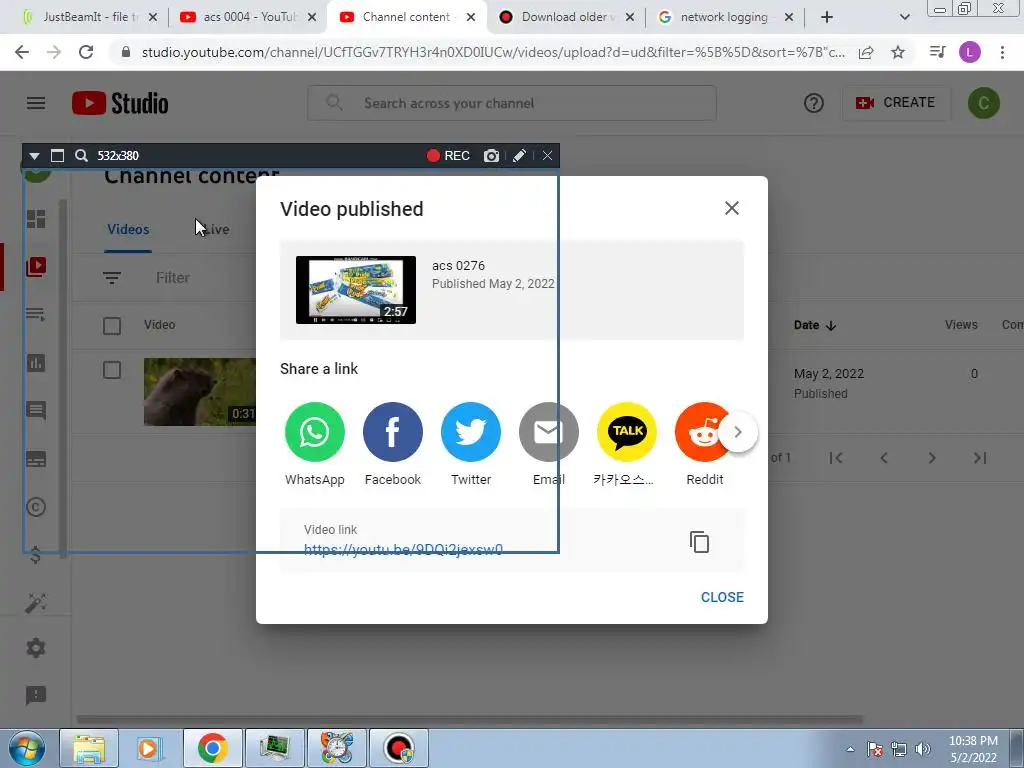Open the volume speaker tray icon

pos(922,749)
